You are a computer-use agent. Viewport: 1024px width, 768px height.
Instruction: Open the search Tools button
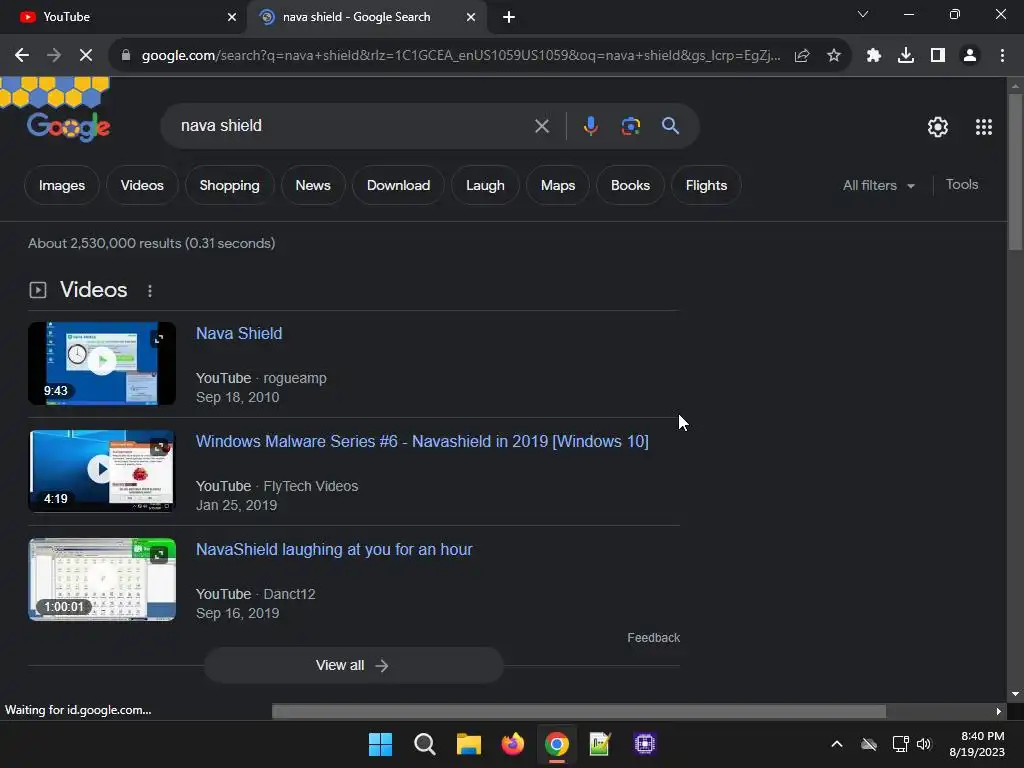pos(962,185)
